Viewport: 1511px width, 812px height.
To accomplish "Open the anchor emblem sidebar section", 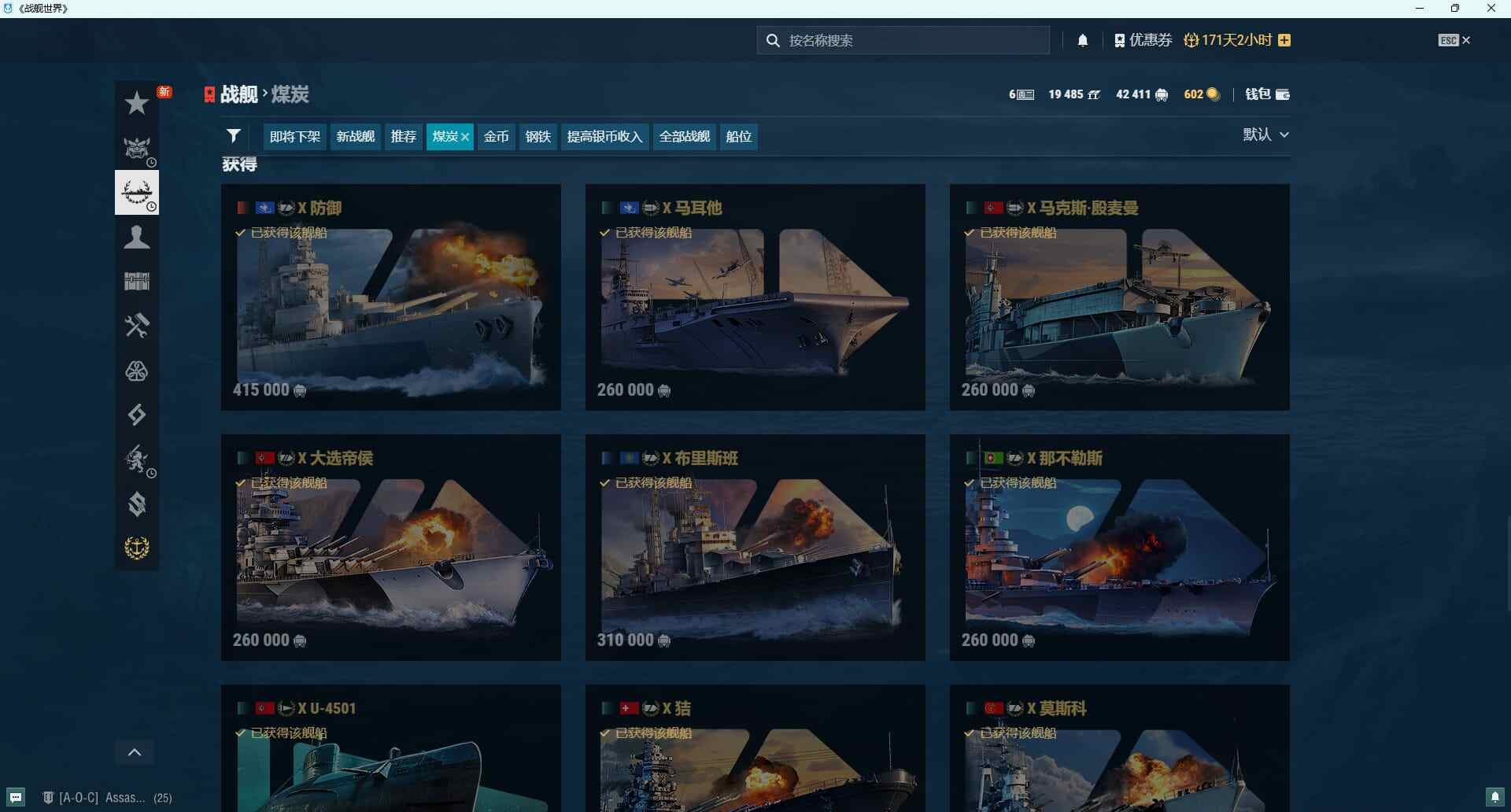I will 137,548.
